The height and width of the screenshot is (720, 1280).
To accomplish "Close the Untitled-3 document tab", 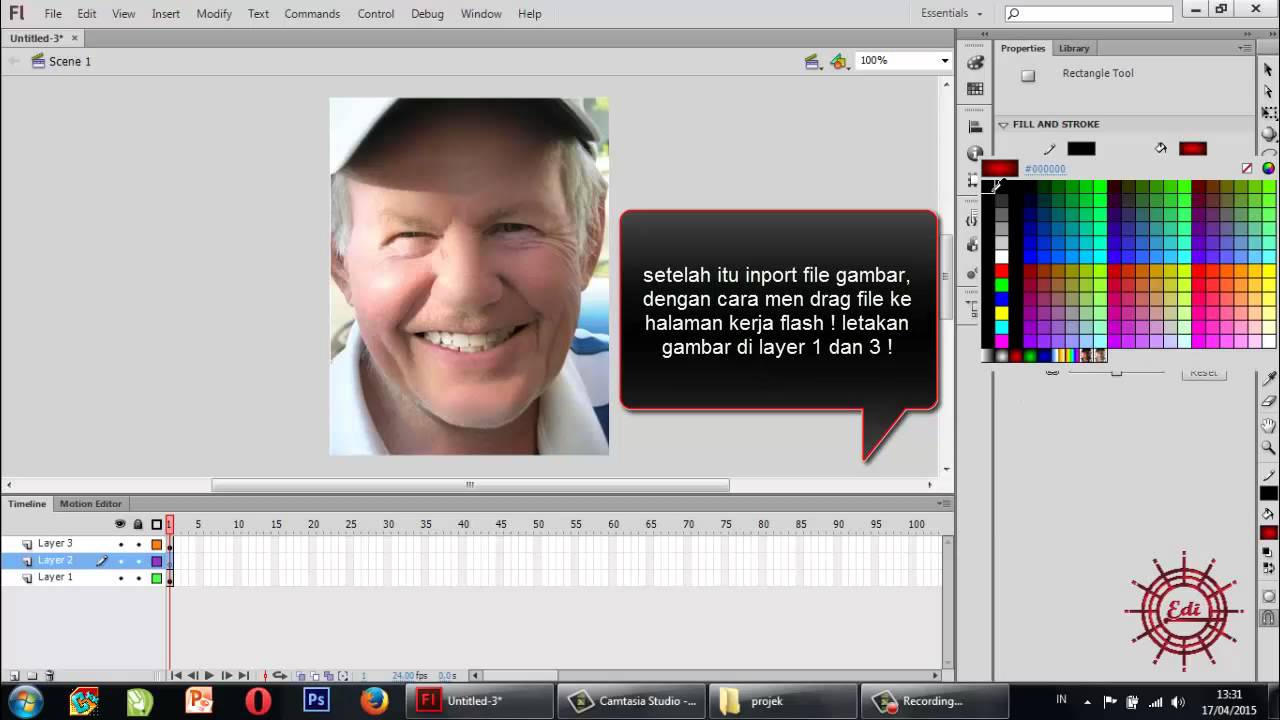I will [x=75, y=38].
